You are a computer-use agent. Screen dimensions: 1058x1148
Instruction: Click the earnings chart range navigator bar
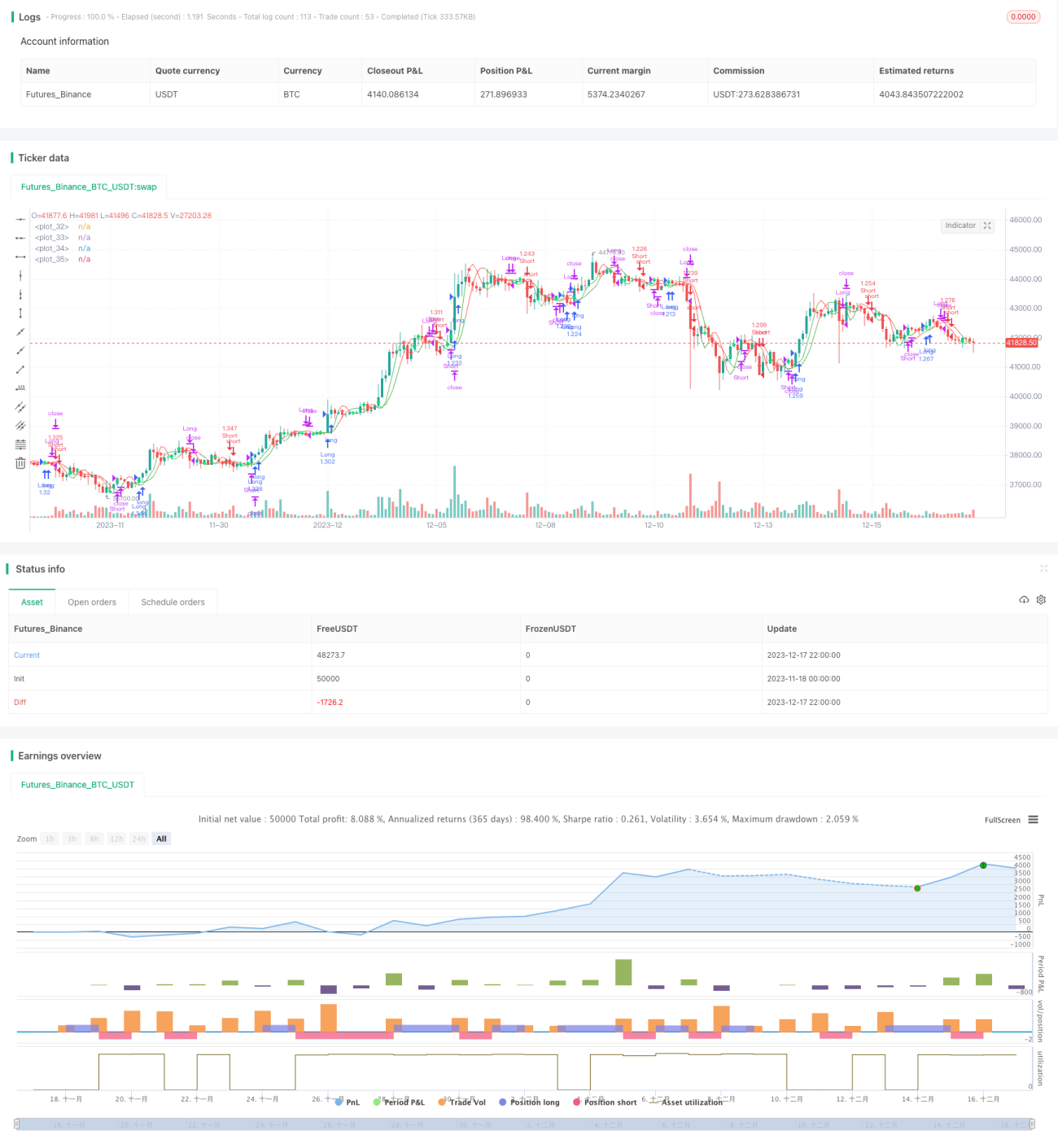point(524,1124)
